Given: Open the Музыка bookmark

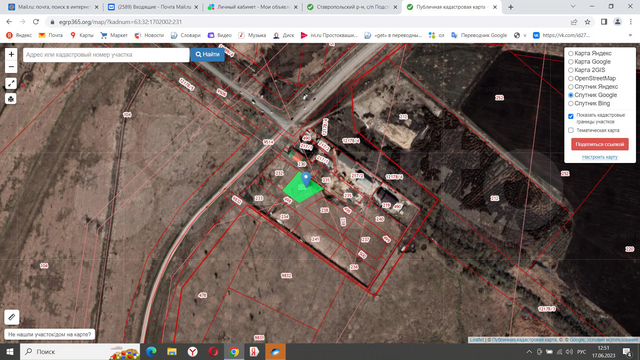Looking at the screenshot, I should pyautogui.click(x=252, y=36).
